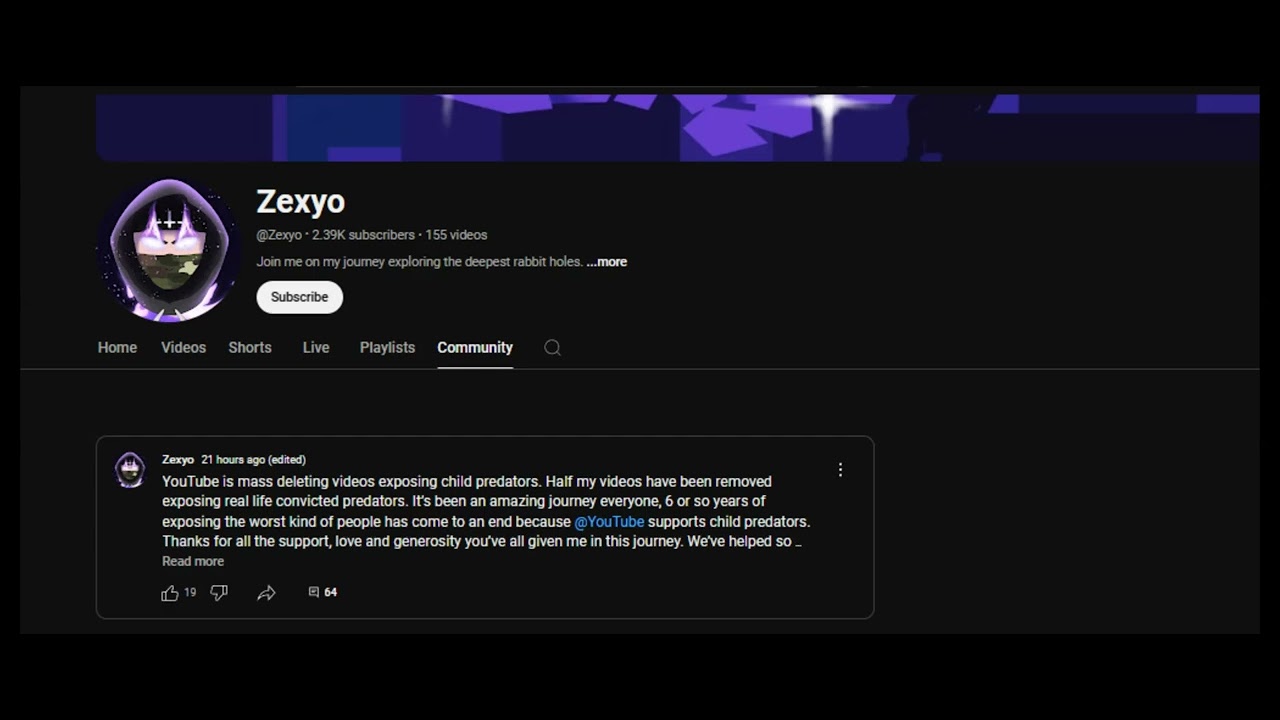
Task: Select the Community tab
Action: tap(475, 347)
